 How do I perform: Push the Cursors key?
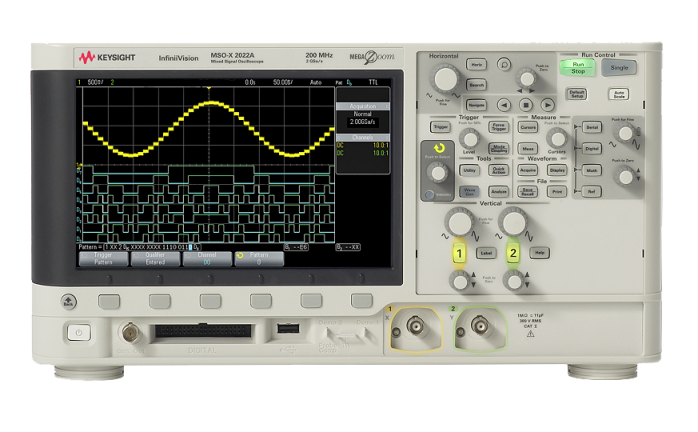coord(528,127)
